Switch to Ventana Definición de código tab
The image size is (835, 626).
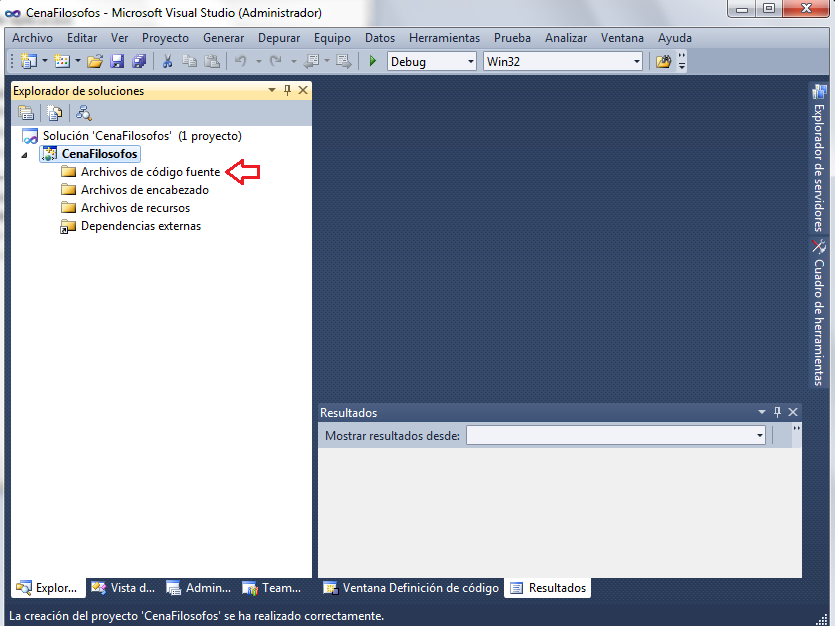(411, 588)
